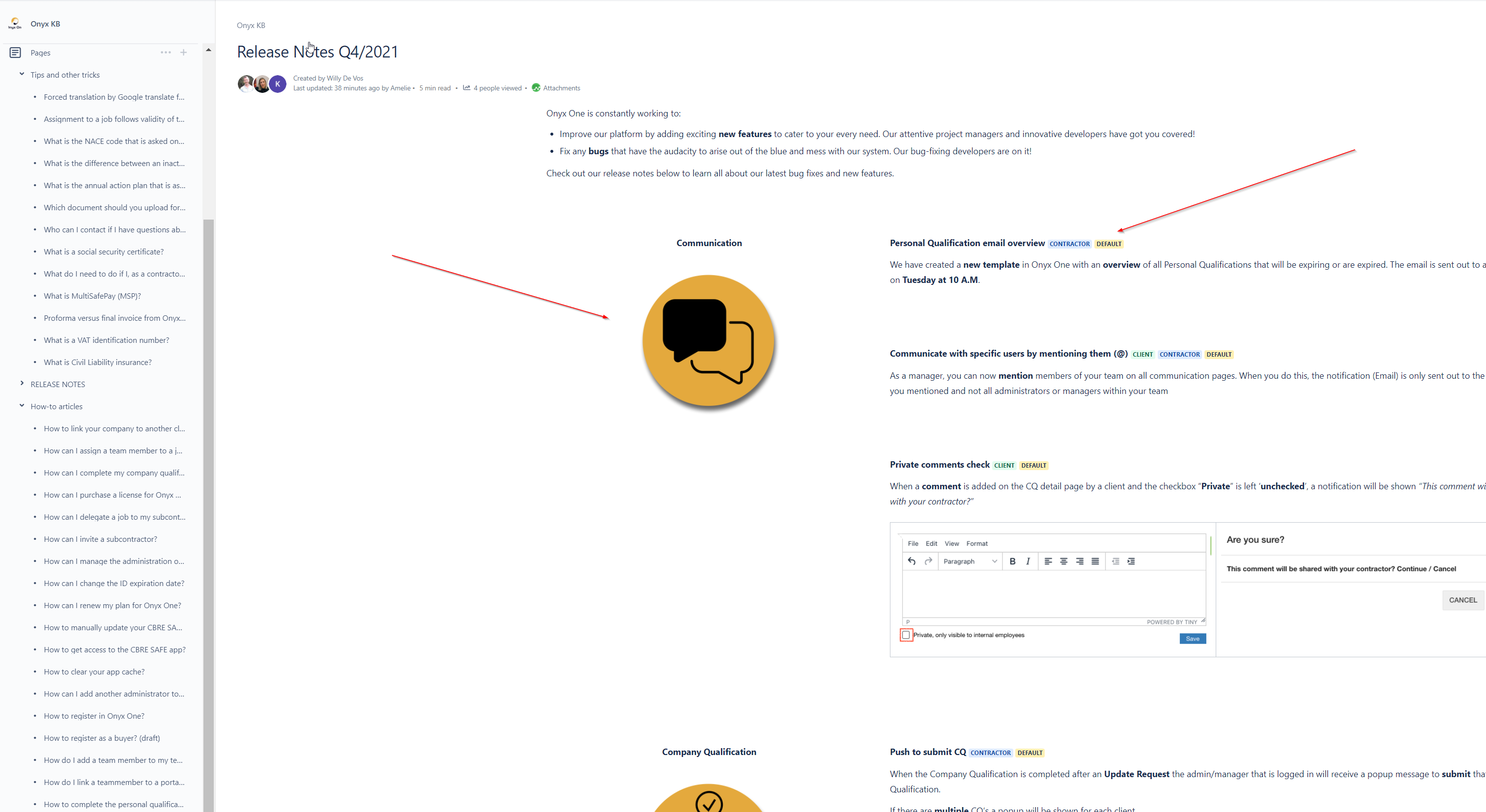Image resolution: width=1486 pixels, height=812 pixels.
Task: Open 'What is a VAT identification number?'
Action: click(107, 340)
